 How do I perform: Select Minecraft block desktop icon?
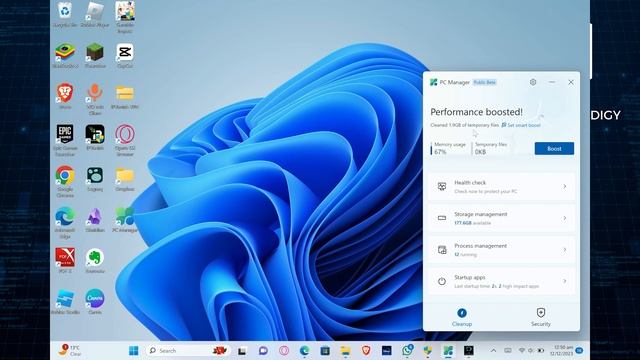tap(95, 56)
